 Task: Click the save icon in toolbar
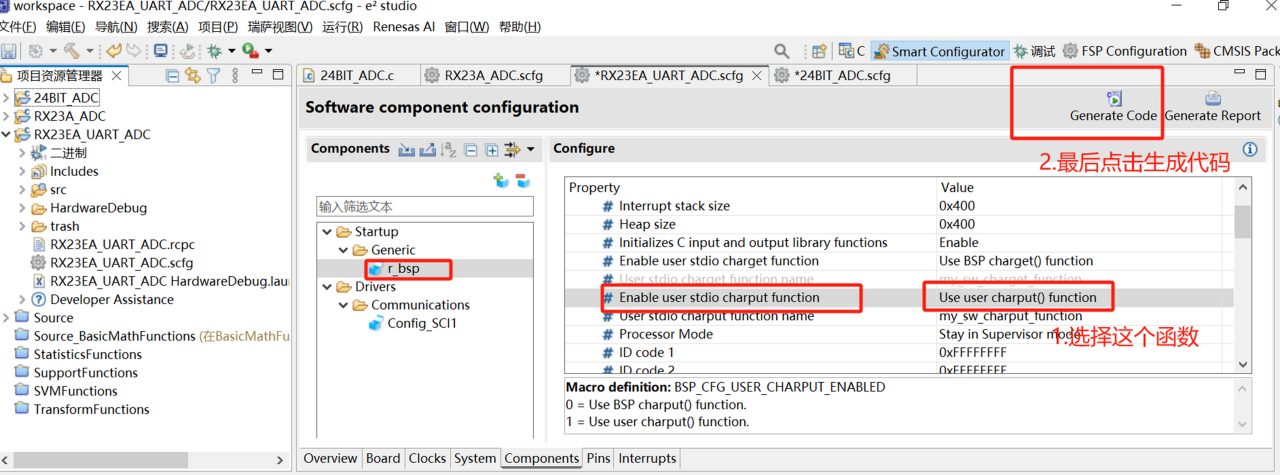(9, 51)
